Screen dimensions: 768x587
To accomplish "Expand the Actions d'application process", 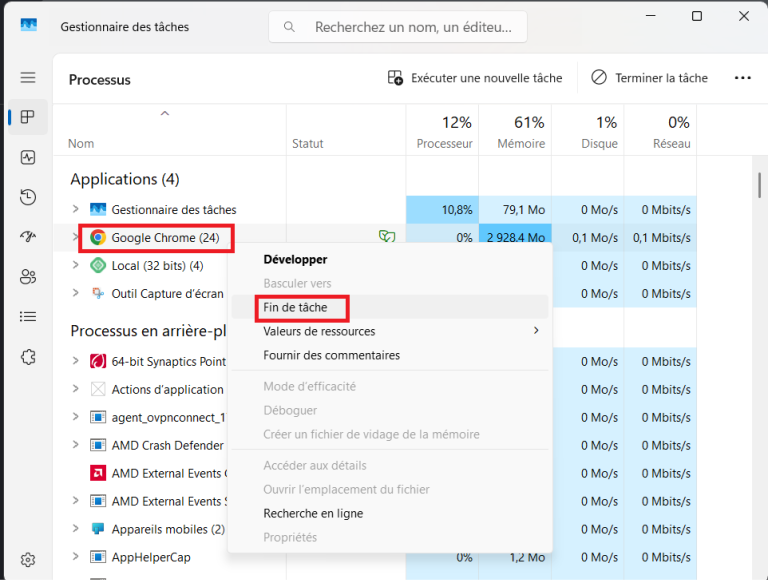I will (x=75, y=389).
